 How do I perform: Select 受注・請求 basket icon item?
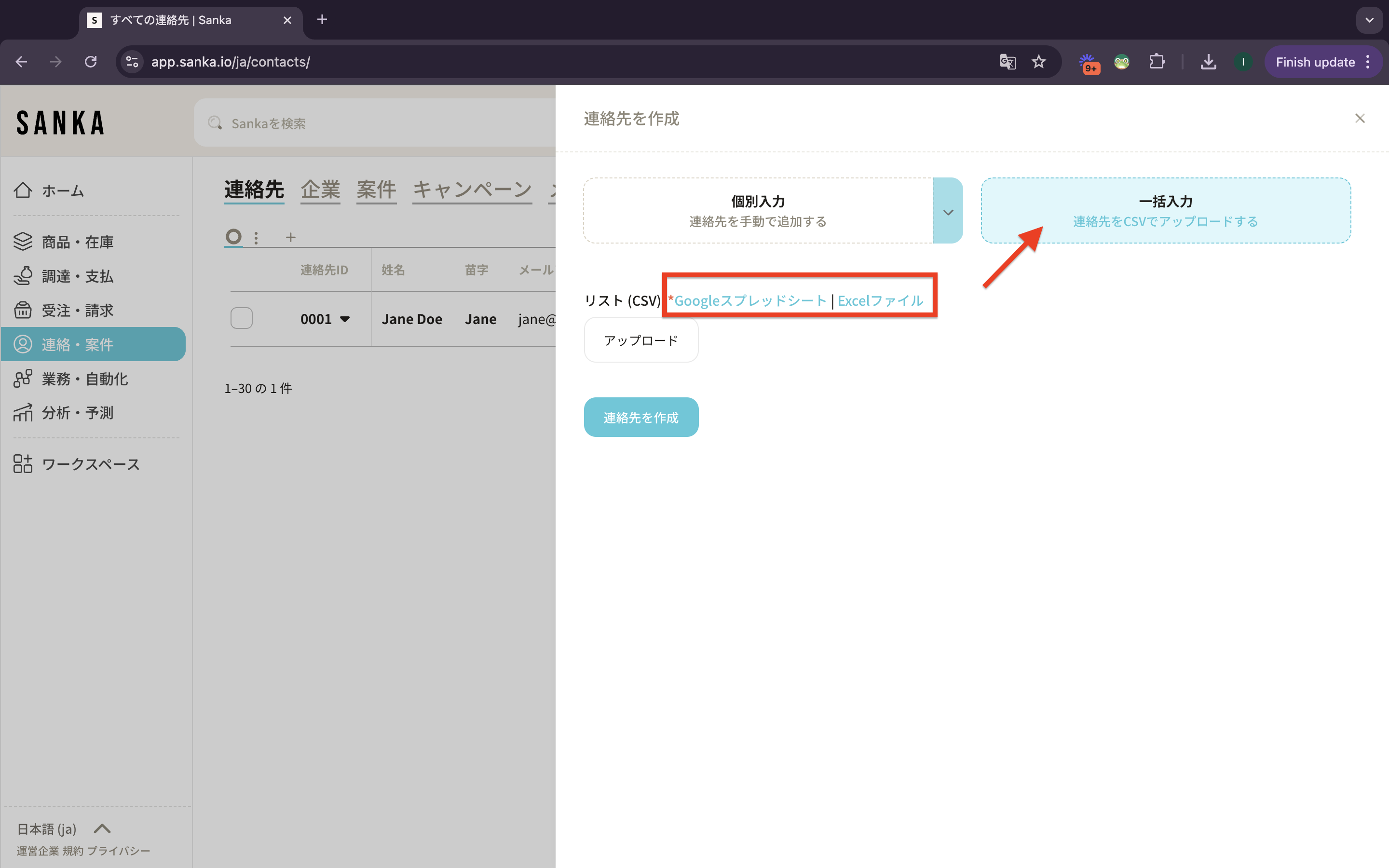click(23, 310)
